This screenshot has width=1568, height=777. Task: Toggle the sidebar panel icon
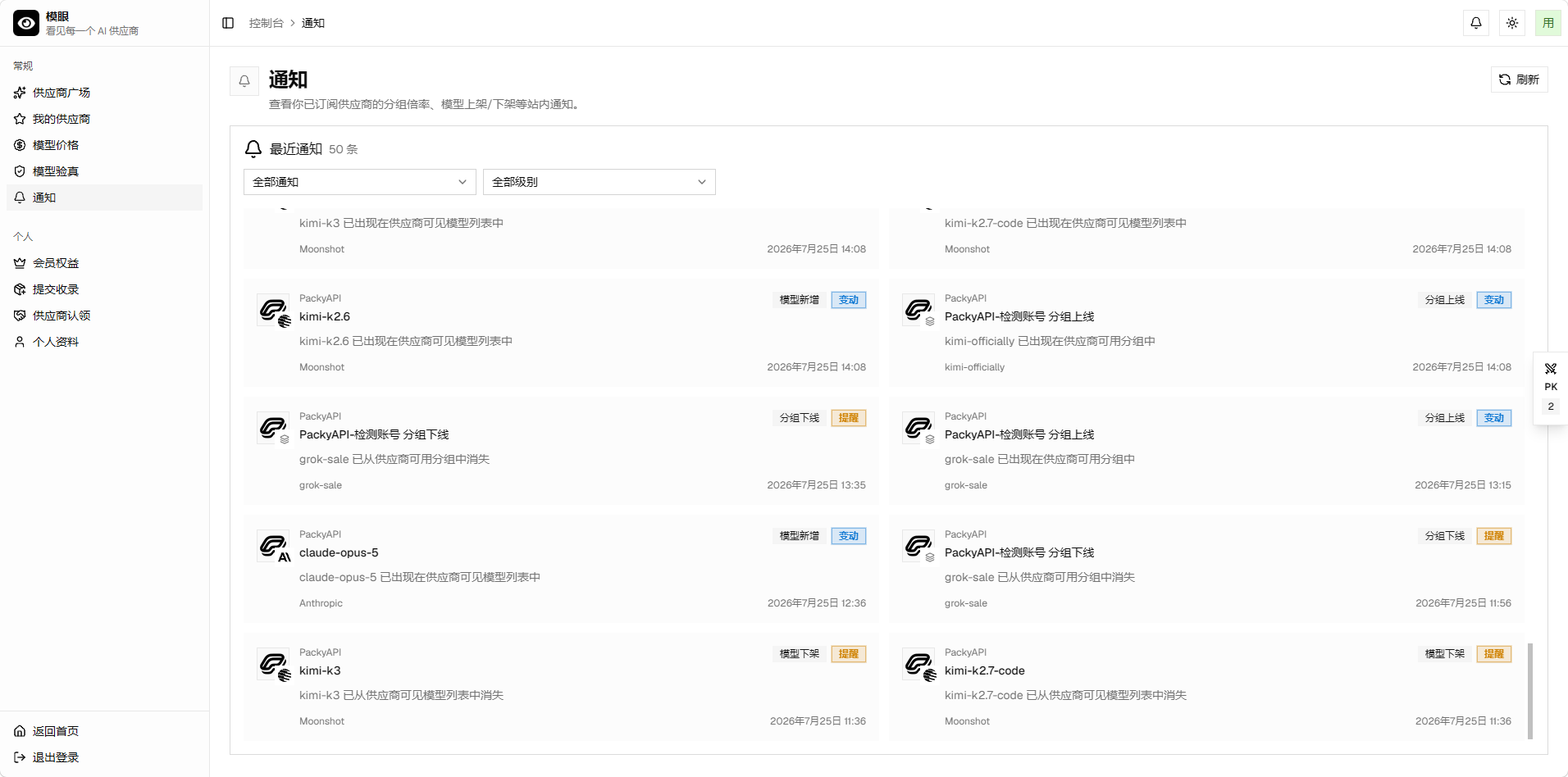click(x=228, y=23)
